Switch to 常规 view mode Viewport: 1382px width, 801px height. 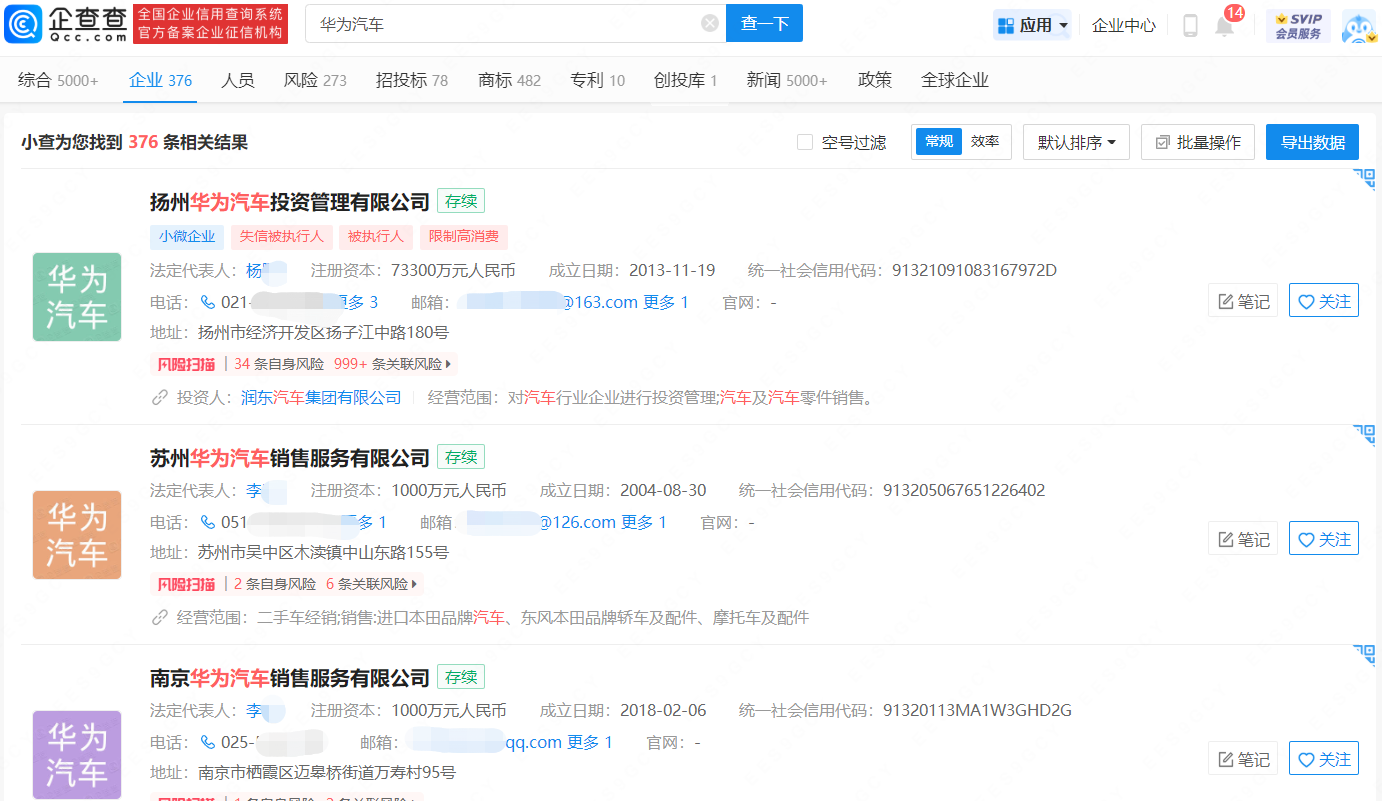click(x=939, y=142)
